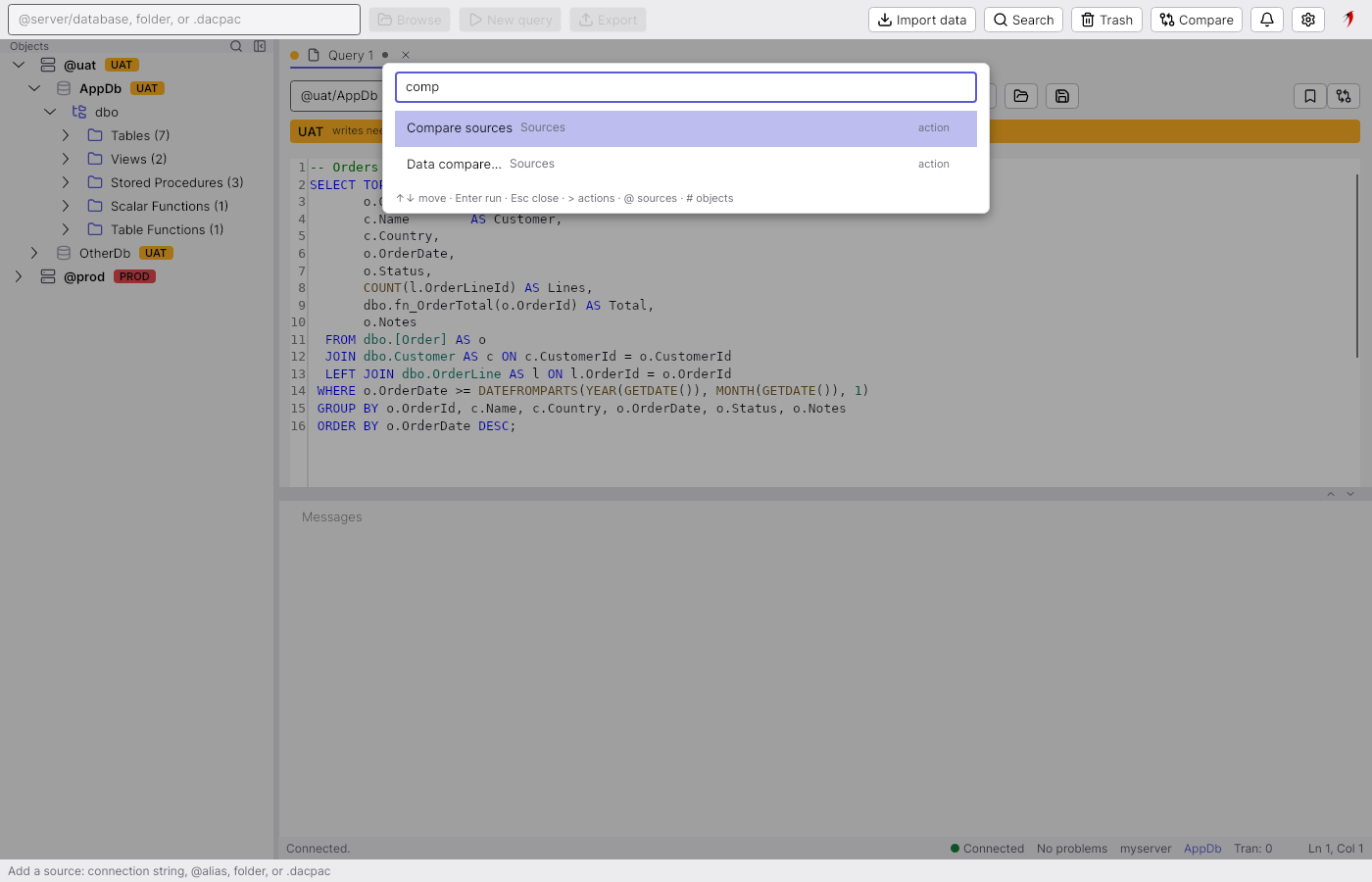Click the compare icon beside bookmark
This screenshot has width=1372, height=882.
point(1344,96)
